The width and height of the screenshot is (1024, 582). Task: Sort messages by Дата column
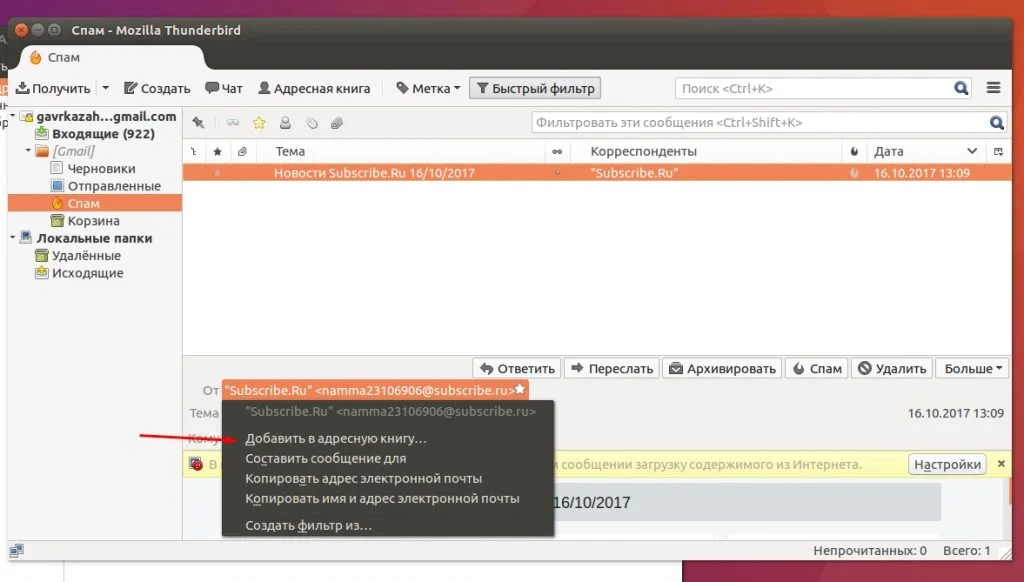pos(925,152)
